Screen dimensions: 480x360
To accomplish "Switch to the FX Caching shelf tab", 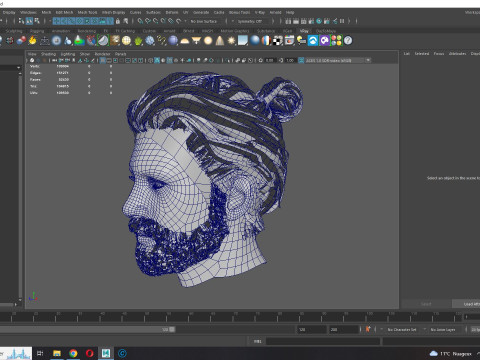I will pos(125,31).
